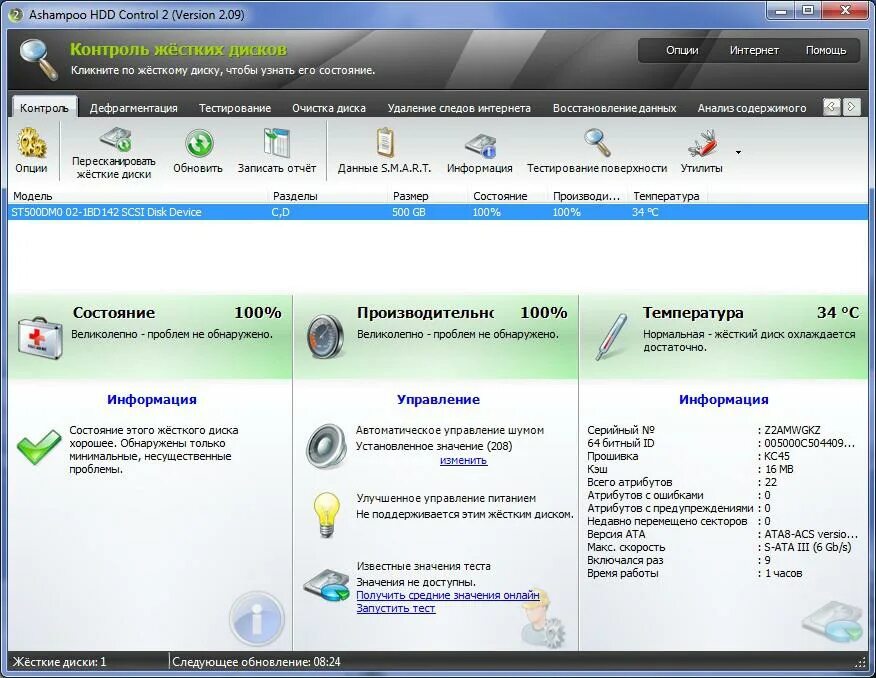This screenshot has width=876, height=678.
Task: Open Восстановление данных tab
Action: click(615, 108)
